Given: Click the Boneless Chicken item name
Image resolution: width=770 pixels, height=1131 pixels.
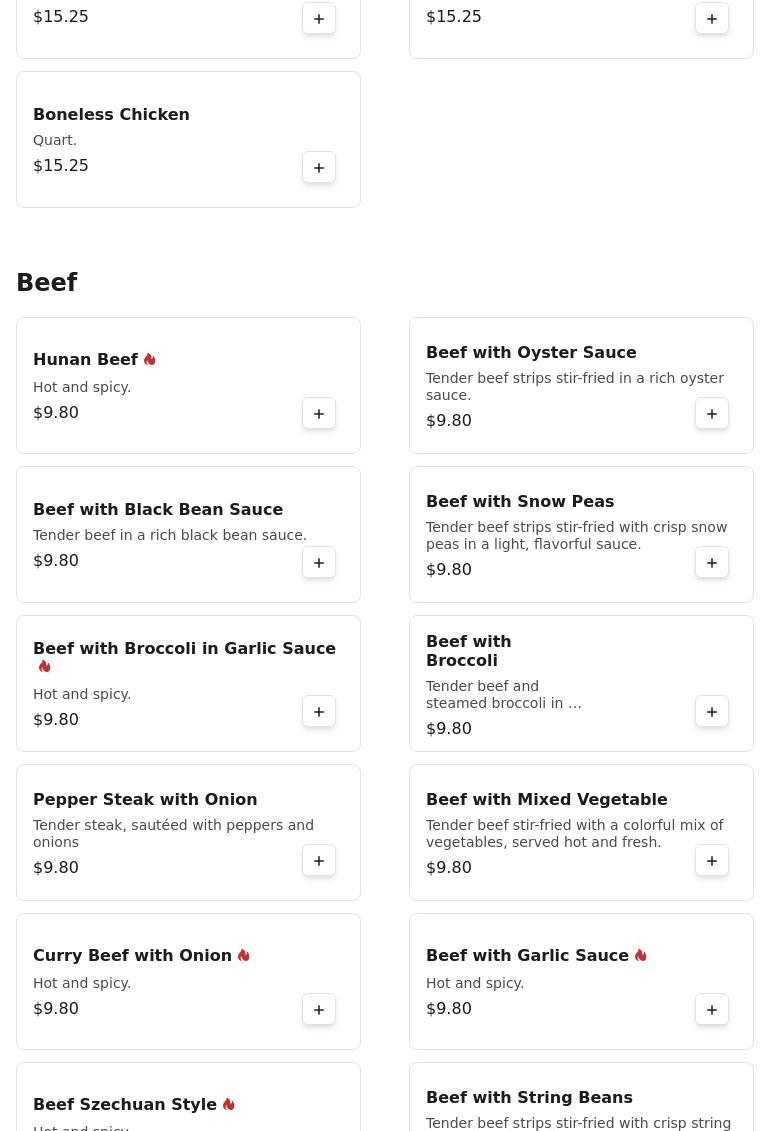Looking at the screenshot, I should tap(111, 115).
